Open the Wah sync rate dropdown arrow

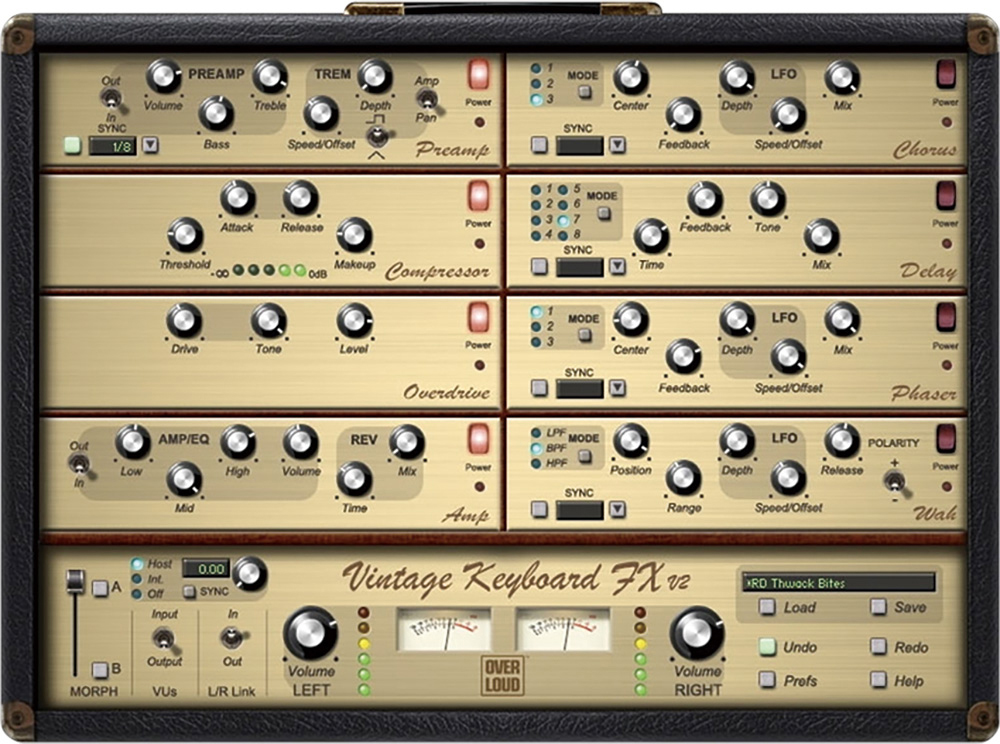[x=617, y=509]
